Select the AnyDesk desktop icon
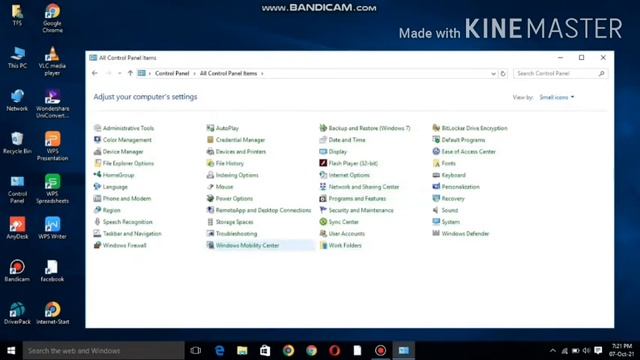Screen dimensions: 640x360 [17, 228]
